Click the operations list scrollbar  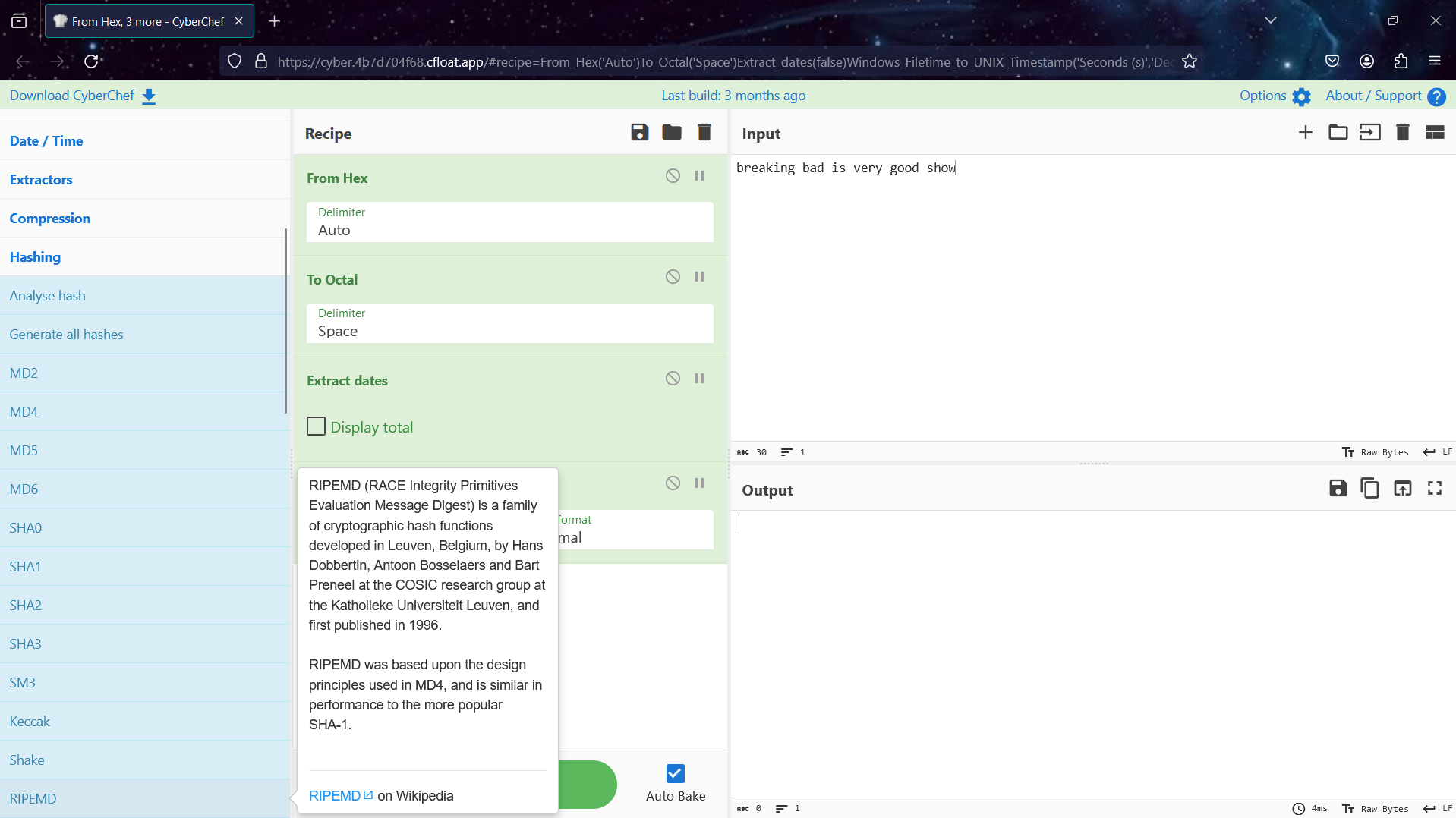coord(285,320)
